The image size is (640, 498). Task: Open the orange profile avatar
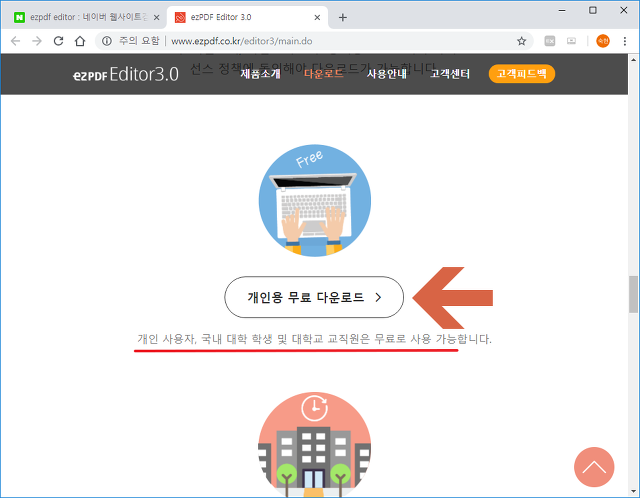pos(603,41)
